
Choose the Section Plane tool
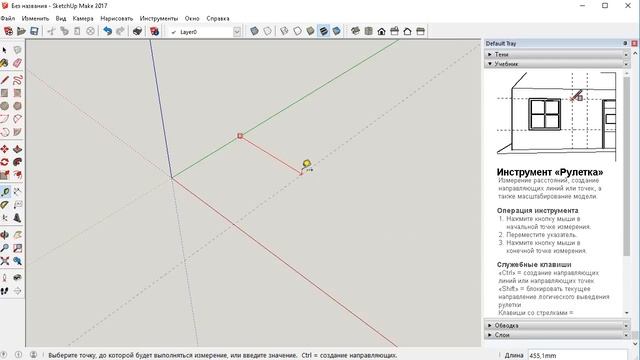17,291
